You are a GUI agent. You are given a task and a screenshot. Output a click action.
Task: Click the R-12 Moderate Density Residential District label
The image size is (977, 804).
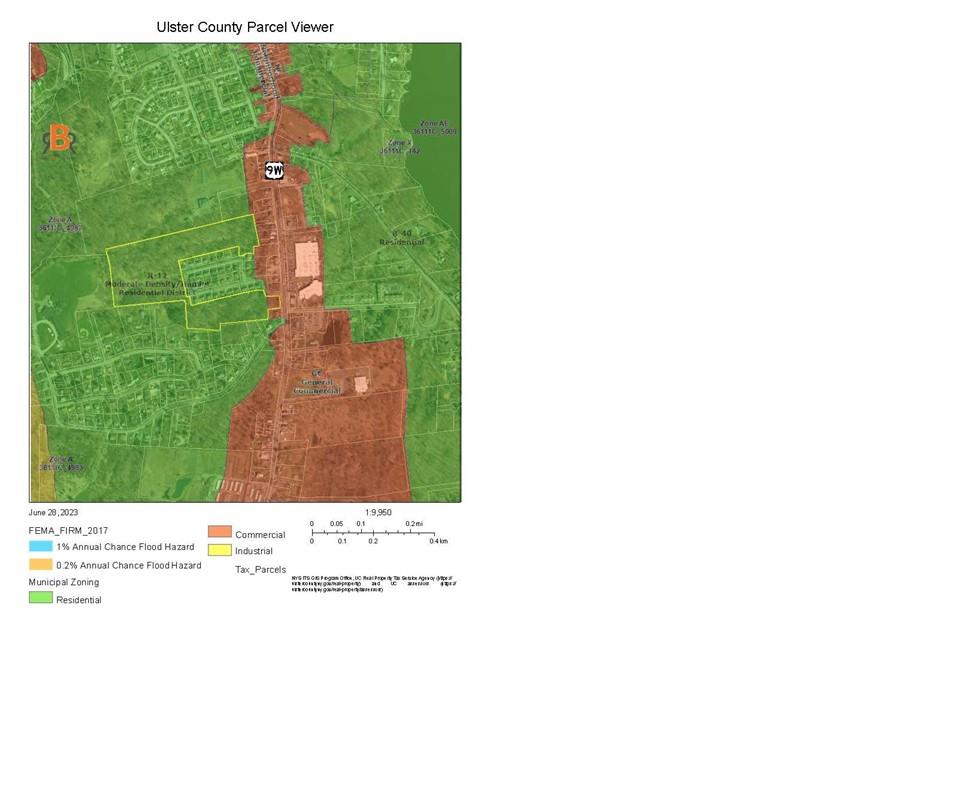[x=158, y=286]
